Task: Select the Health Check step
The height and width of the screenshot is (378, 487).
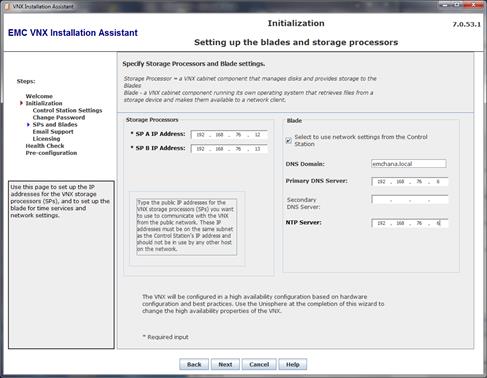Action: (x=45, y=146)
